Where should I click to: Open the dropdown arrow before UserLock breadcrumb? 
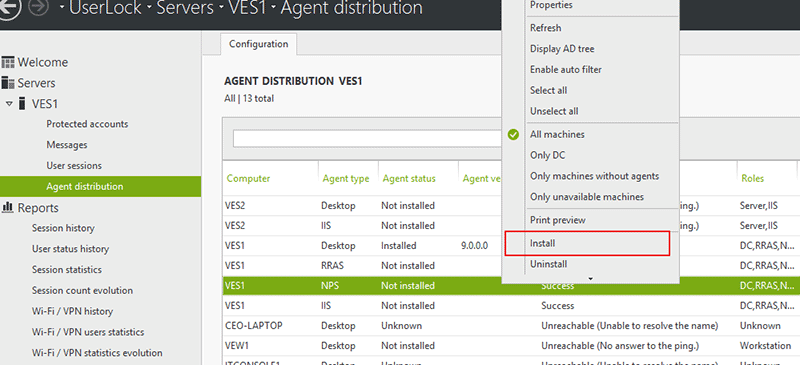click(62, 8)
